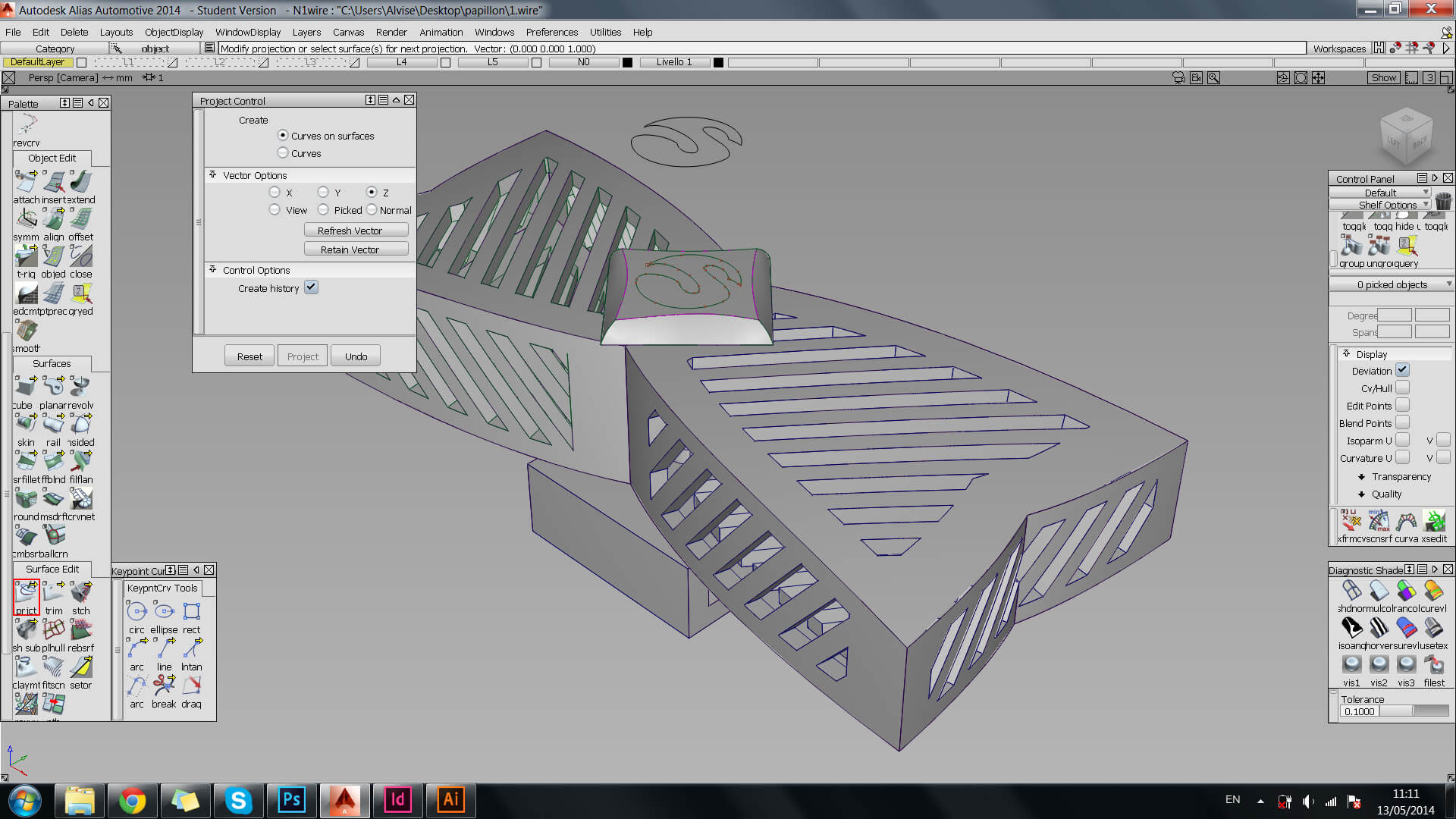
Task: Click the Show button in viewport bar
Action: click(1383, 77)
